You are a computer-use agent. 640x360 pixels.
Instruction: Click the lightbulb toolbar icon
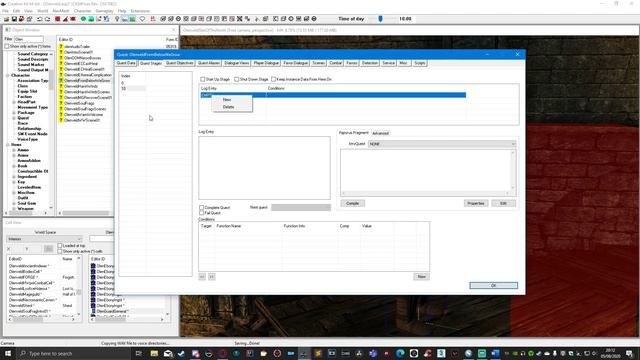pos(117,19)
